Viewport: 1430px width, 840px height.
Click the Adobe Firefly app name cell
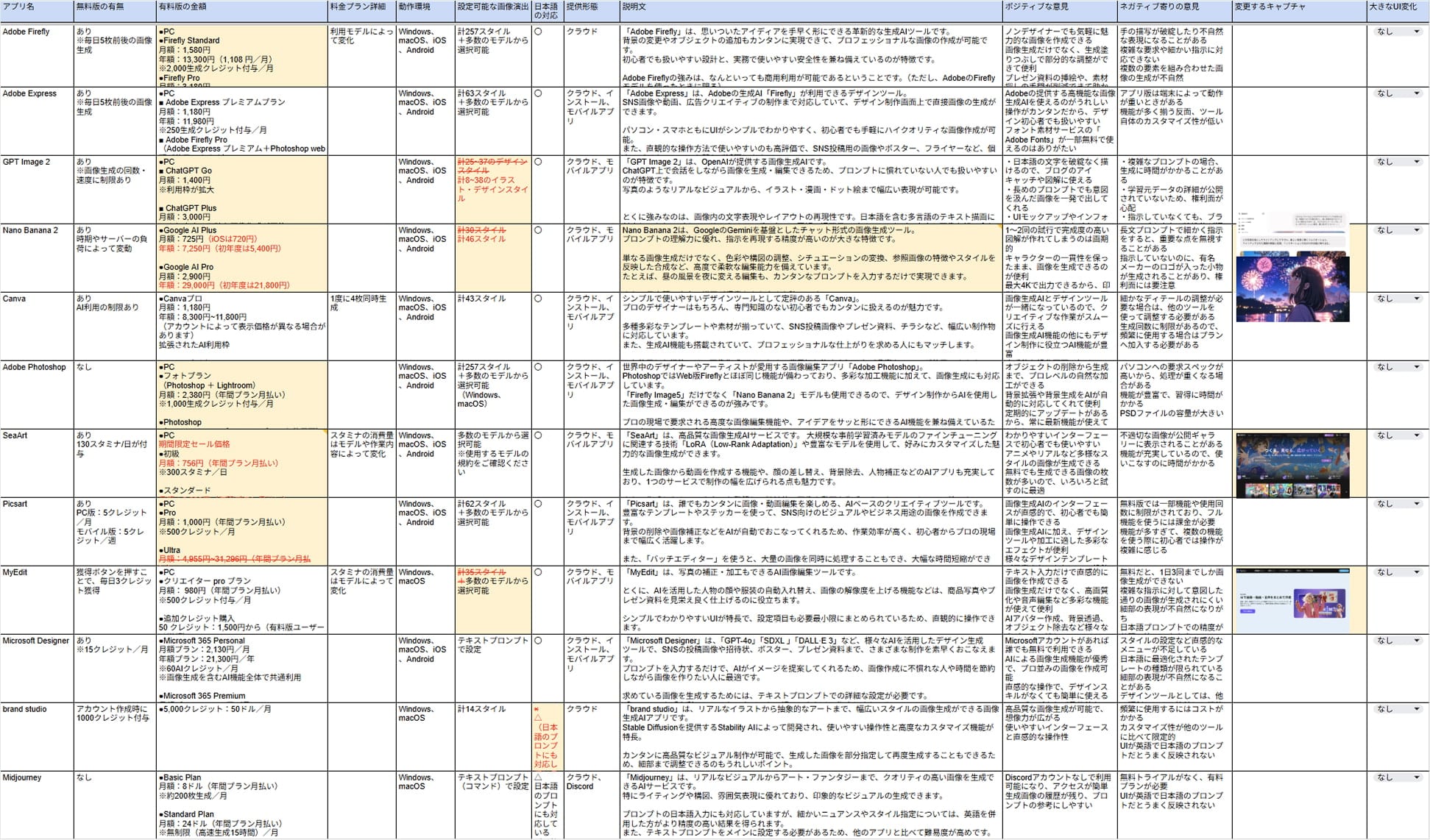[37, 55]
